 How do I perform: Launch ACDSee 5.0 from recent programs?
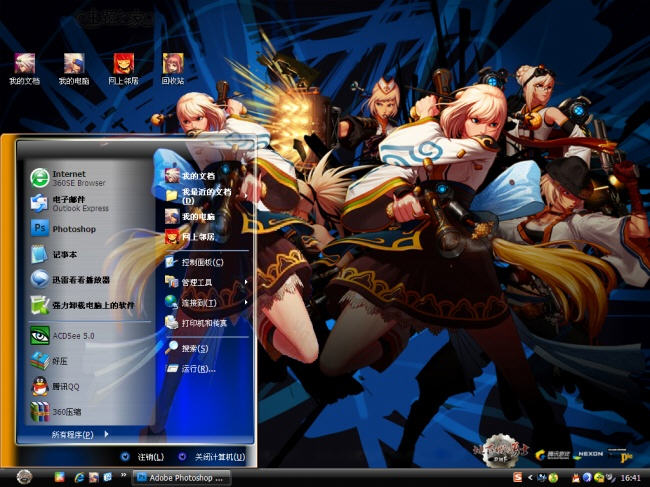[89, 336]
